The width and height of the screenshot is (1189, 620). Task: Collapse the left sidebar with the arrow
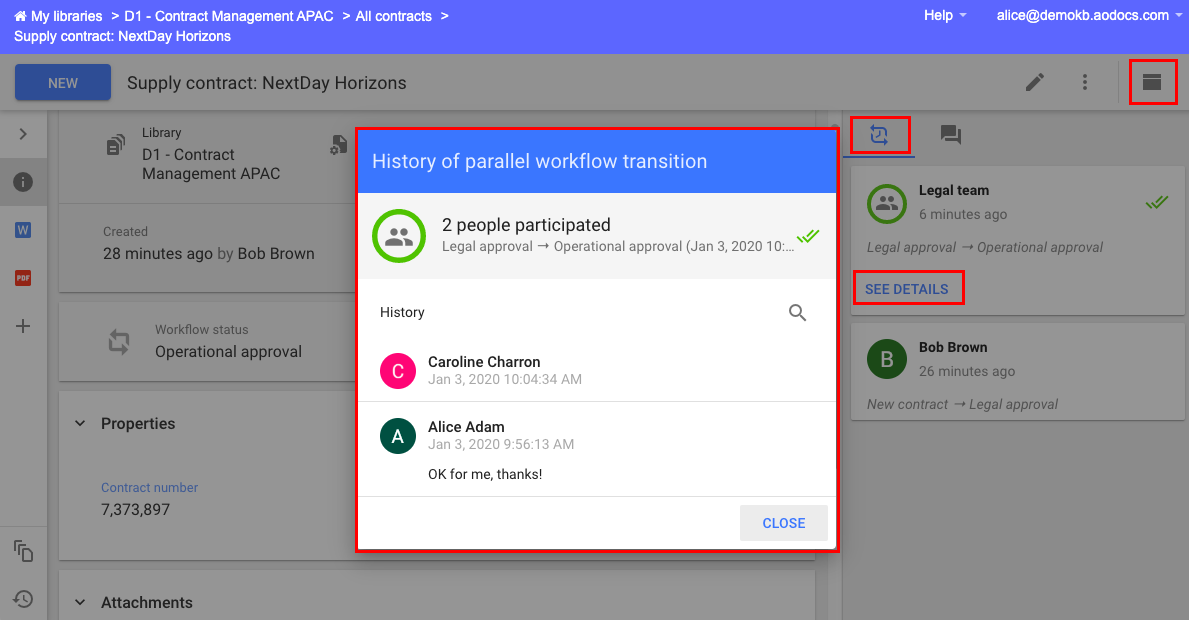coord(23,133)
